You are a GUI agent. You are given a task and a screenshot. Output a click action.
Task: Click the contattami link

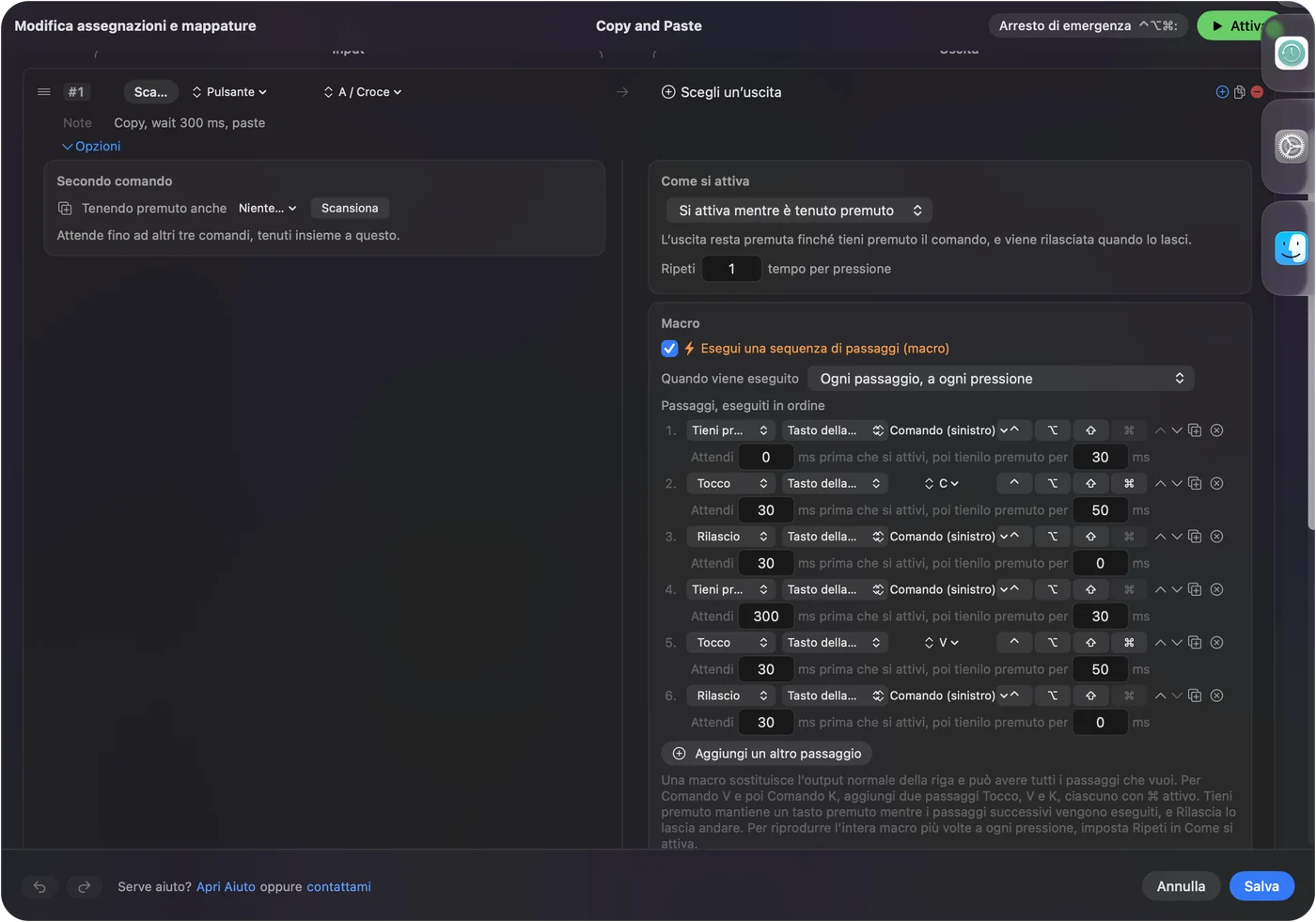(x=338, y=886)
